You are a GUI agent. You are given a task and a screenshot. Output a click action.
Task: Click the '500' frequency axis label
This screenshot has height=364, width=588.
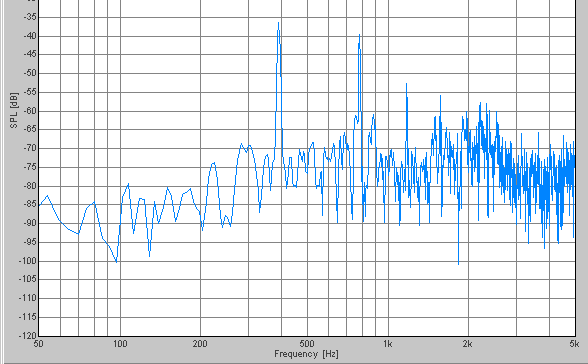pyautogui.click(x=307, y=344)
